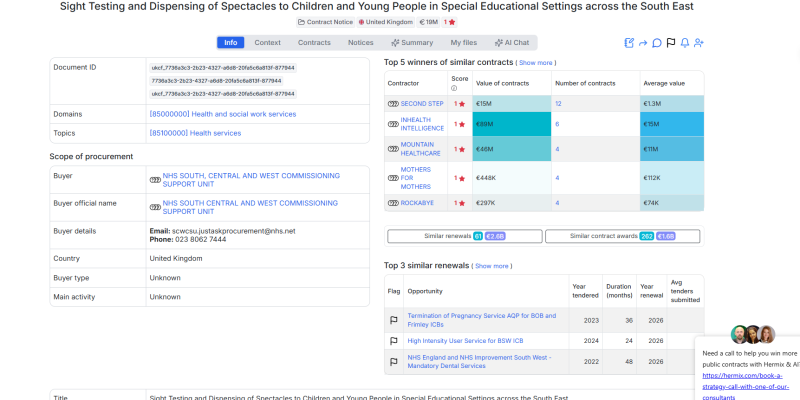Open the Similar contract awards button

coord(622,236)
